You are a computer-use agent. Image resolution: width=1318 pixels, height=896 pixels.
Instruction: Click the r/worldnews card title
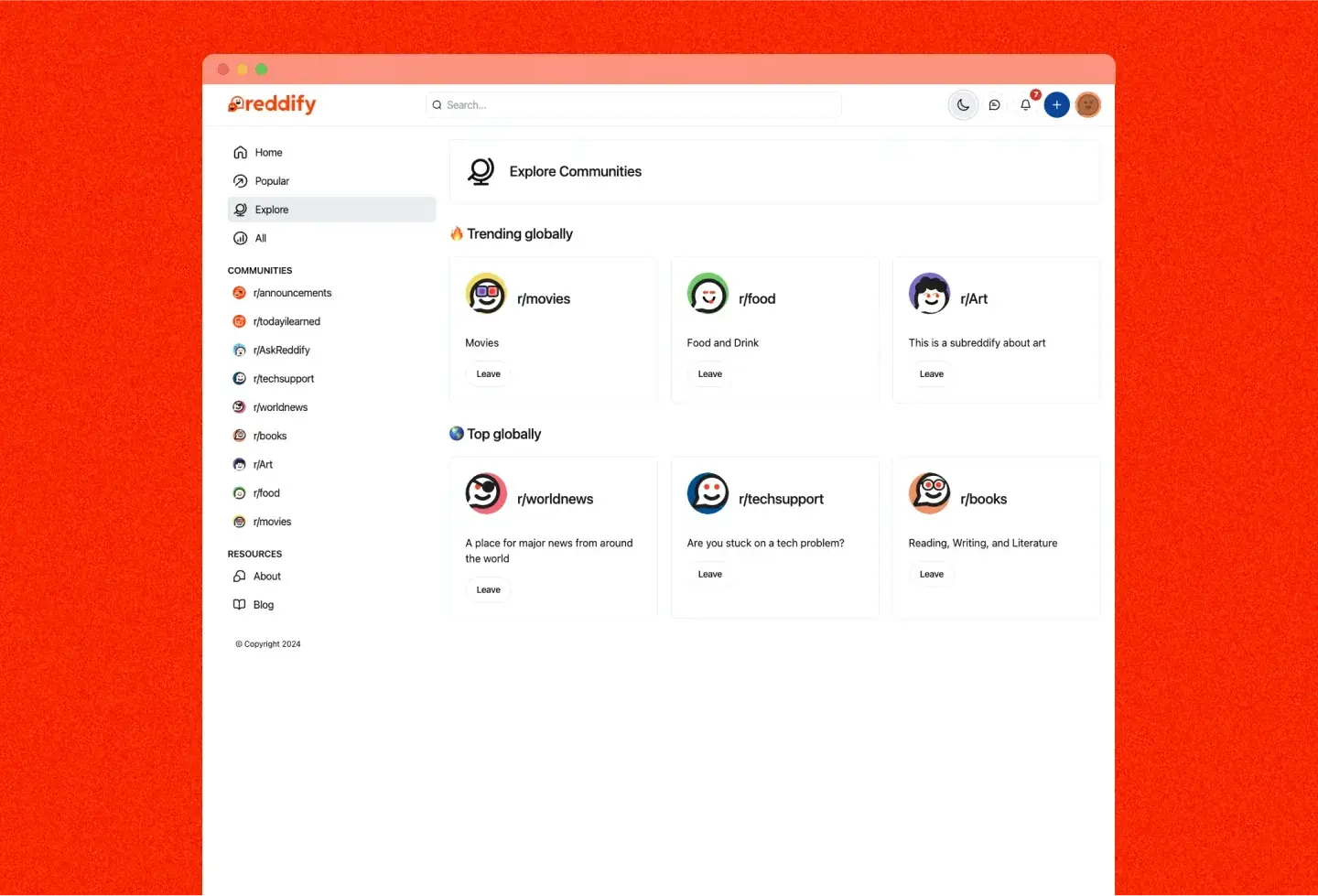pyautogui.click(x=555, y=500)
